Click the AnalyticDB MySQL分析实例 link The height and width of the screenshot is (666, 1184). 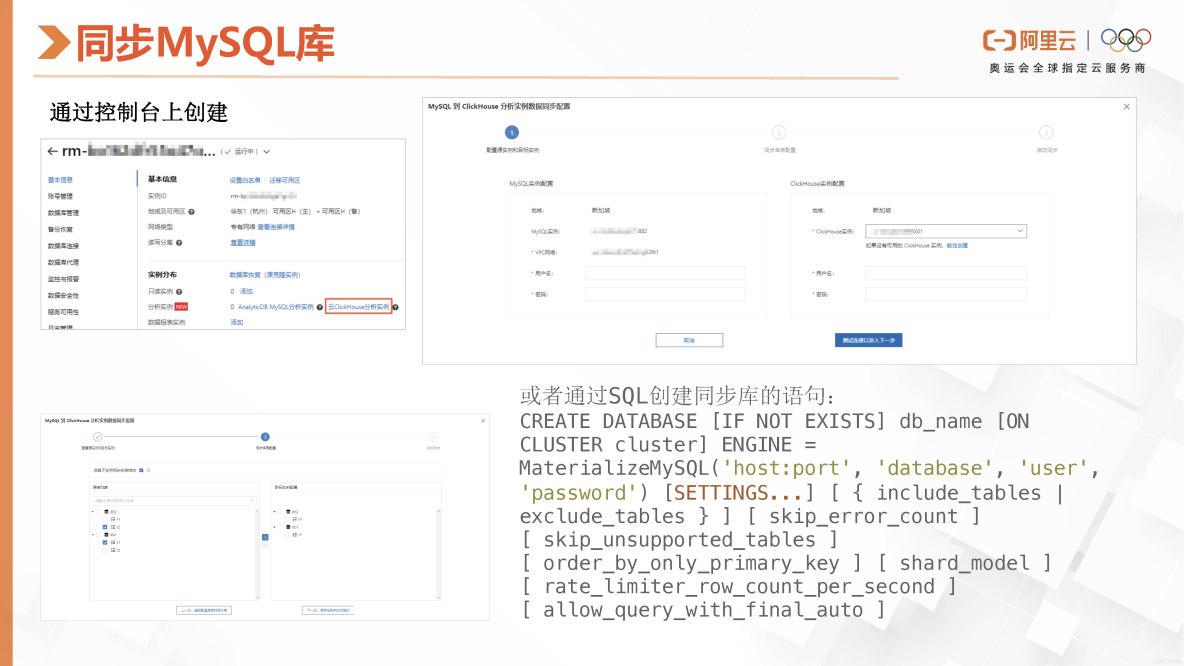tap(276, 307)
